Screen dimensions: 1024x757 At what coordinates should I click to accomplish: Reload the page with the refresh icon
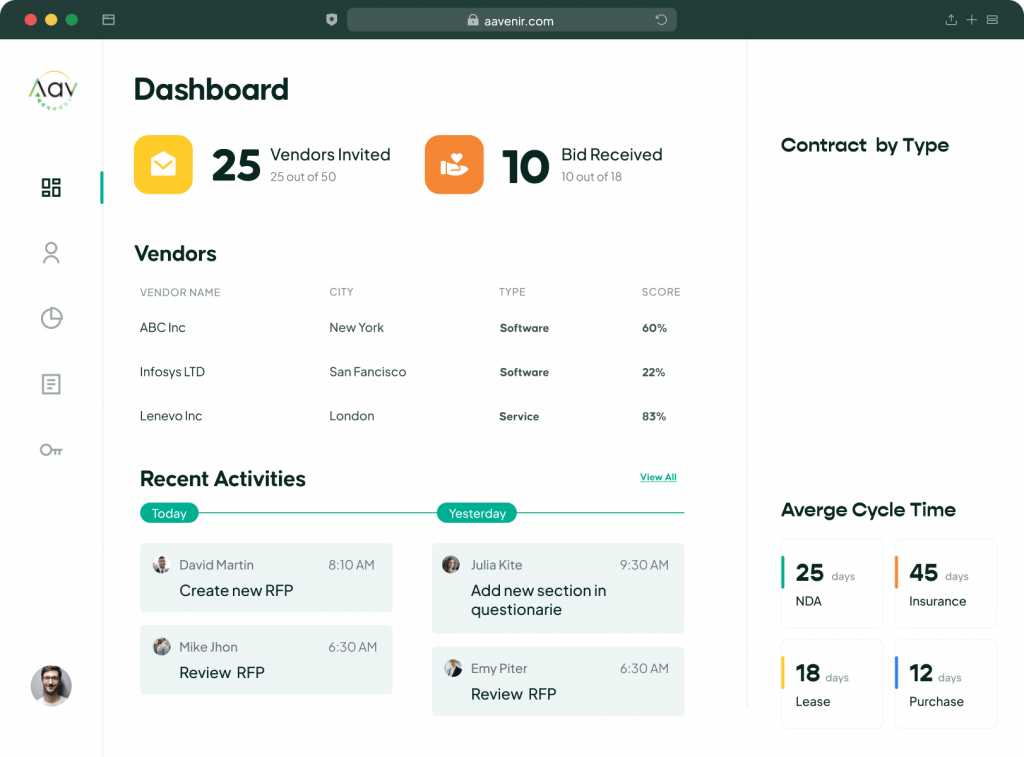[661, 20]
